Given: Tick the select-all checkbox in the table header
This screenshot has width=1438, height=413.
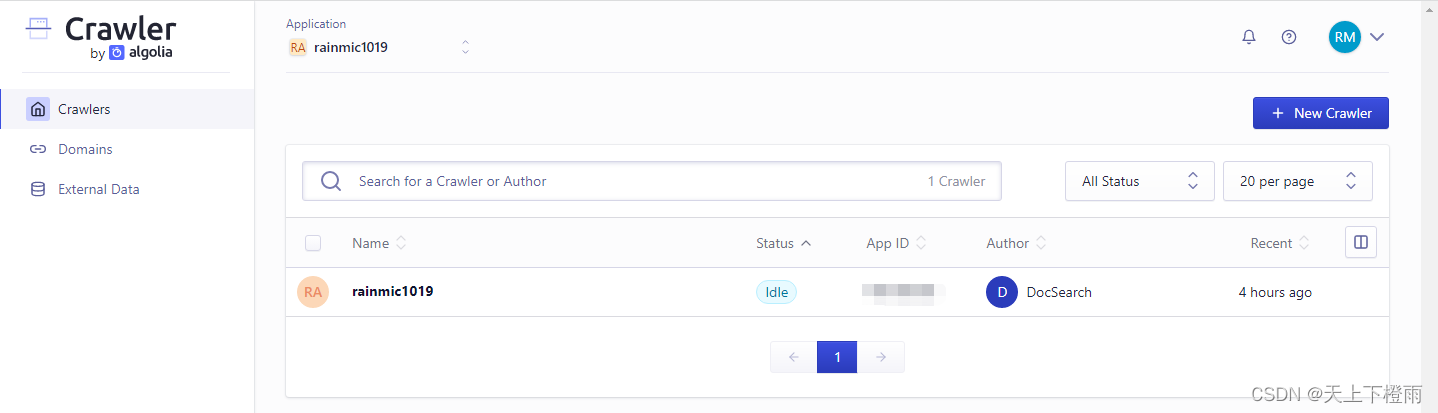Looking at the screenshot, I should pos(313,243).
